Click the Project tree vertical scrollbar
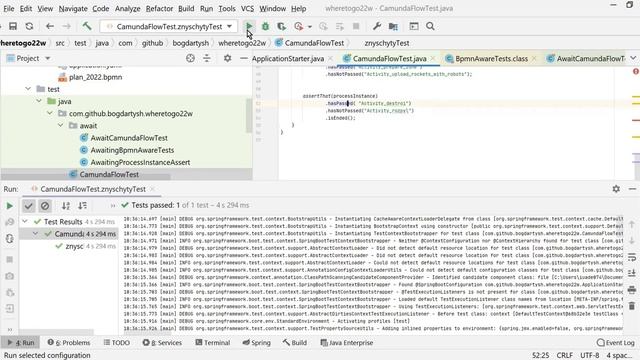 click(249, 116)
